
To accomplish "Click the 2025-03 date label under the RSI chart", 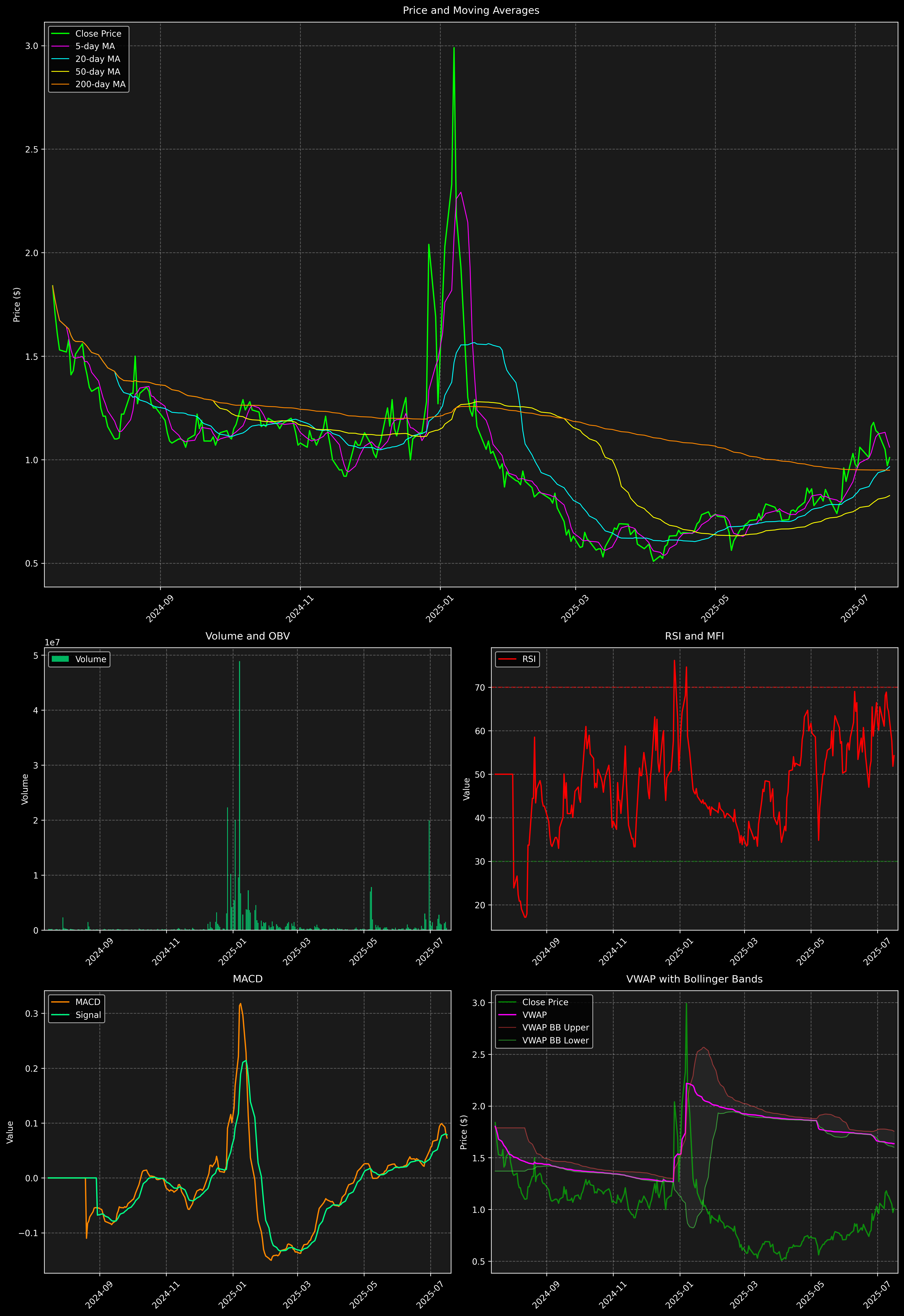I will pyautogui.click(x=743, y=952).
